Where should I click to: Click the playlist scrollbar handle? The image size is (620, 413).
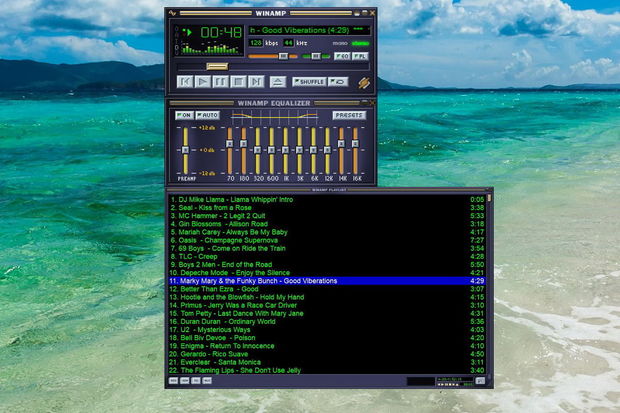click(x=489, y=198)
